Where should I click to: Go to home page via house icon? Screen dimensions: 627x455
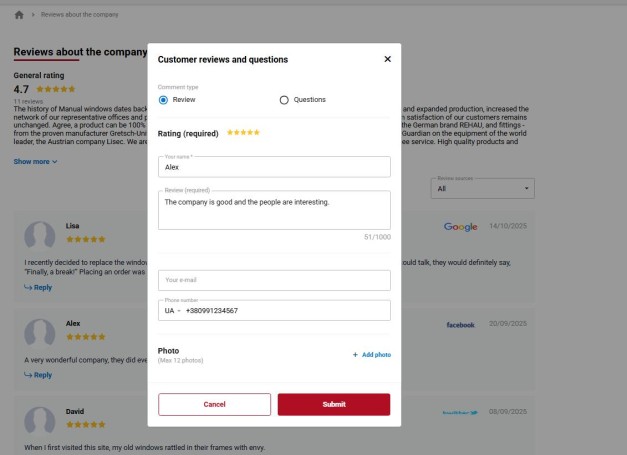pos(19,15)
